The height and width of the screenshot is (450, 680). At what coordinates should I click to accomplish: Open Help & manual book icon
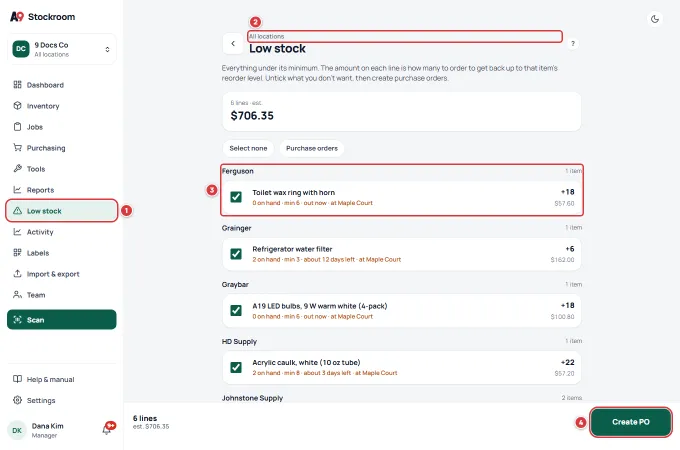tap(17, 379)
